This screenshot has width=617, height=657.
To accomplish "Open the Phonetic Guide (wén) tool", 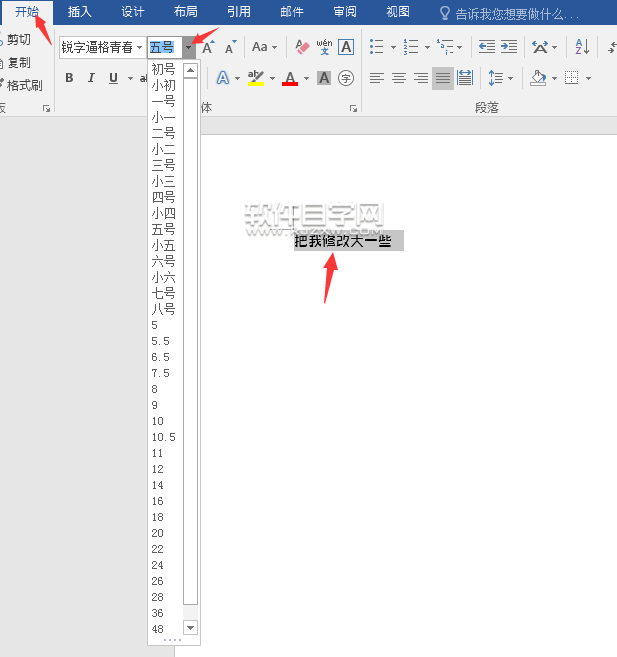I will [324, 47].
